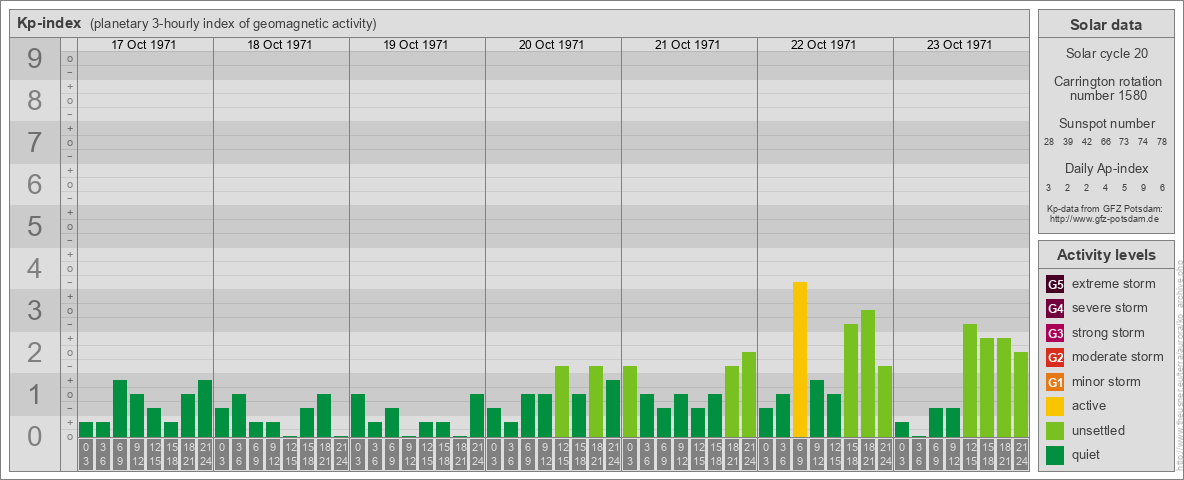The width and height of the screenshot is (1184, 480).
Task: Click the 'extreme storm' legend label
Action: click(1114, 284)
